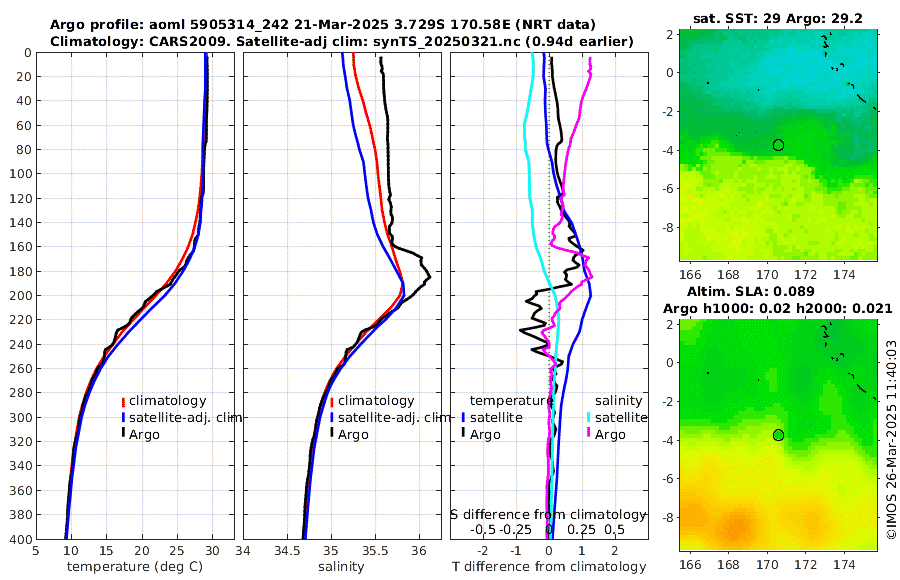Click the Climatology CARS2009 subtitle line
The width and height of the screenshot is (900, 580).
pyautogui.click(x=342, y=41)
